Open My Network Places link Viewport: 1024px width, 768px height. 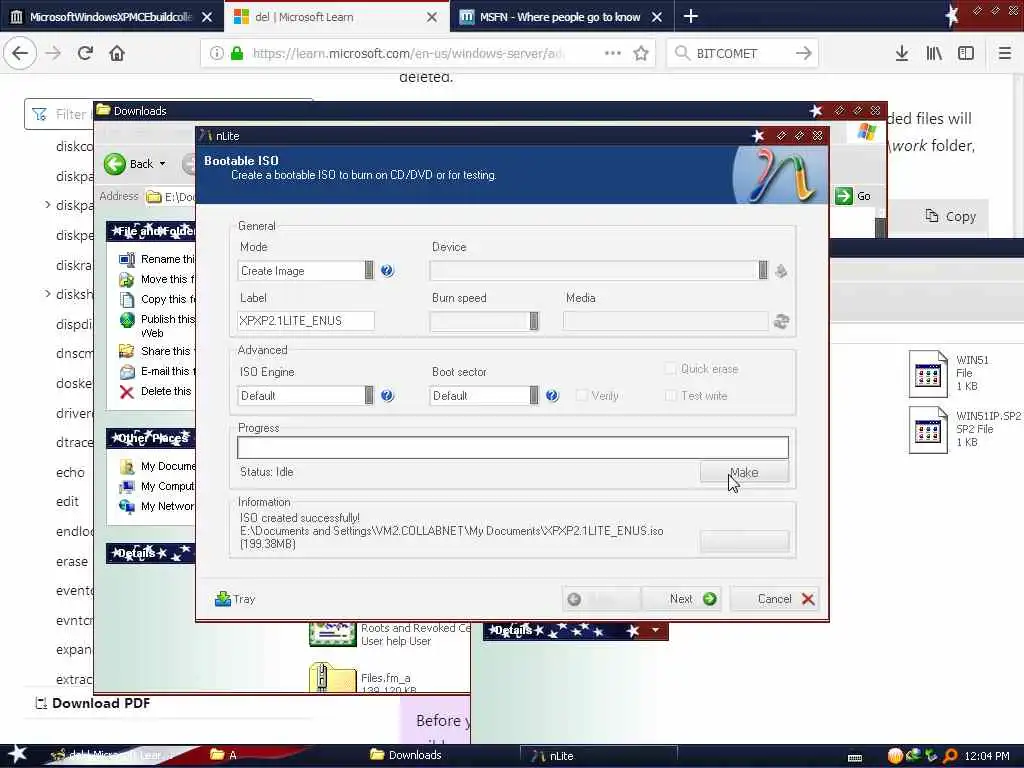(156, 506)
